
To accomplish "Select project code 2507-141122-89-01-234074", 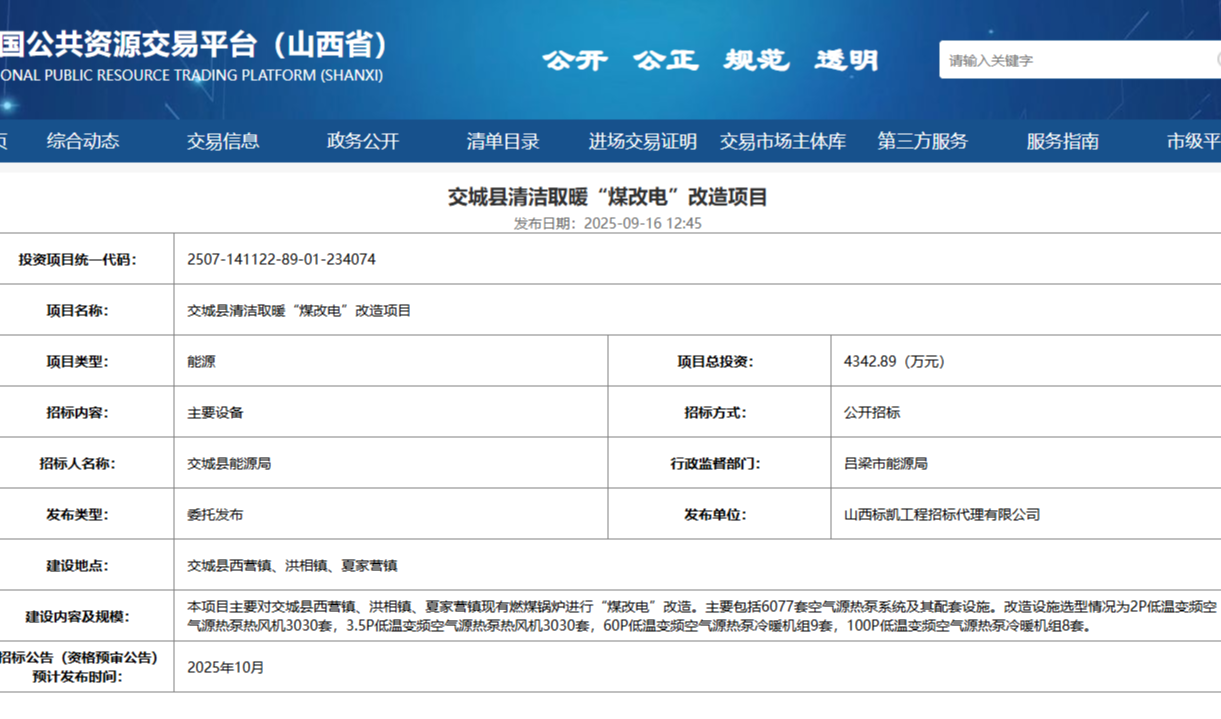I will click(281, 259).
